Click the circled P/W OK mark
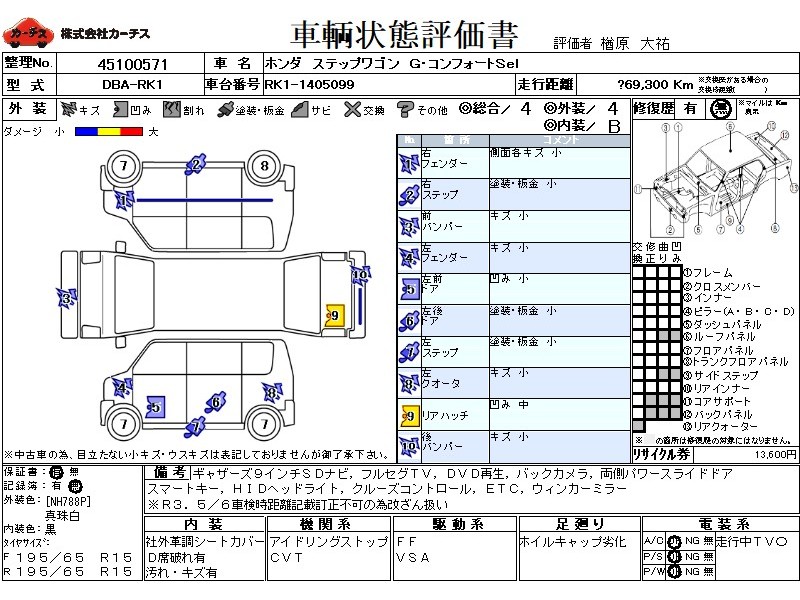Viewport: 800px width, 600px height. click(673, 571)
